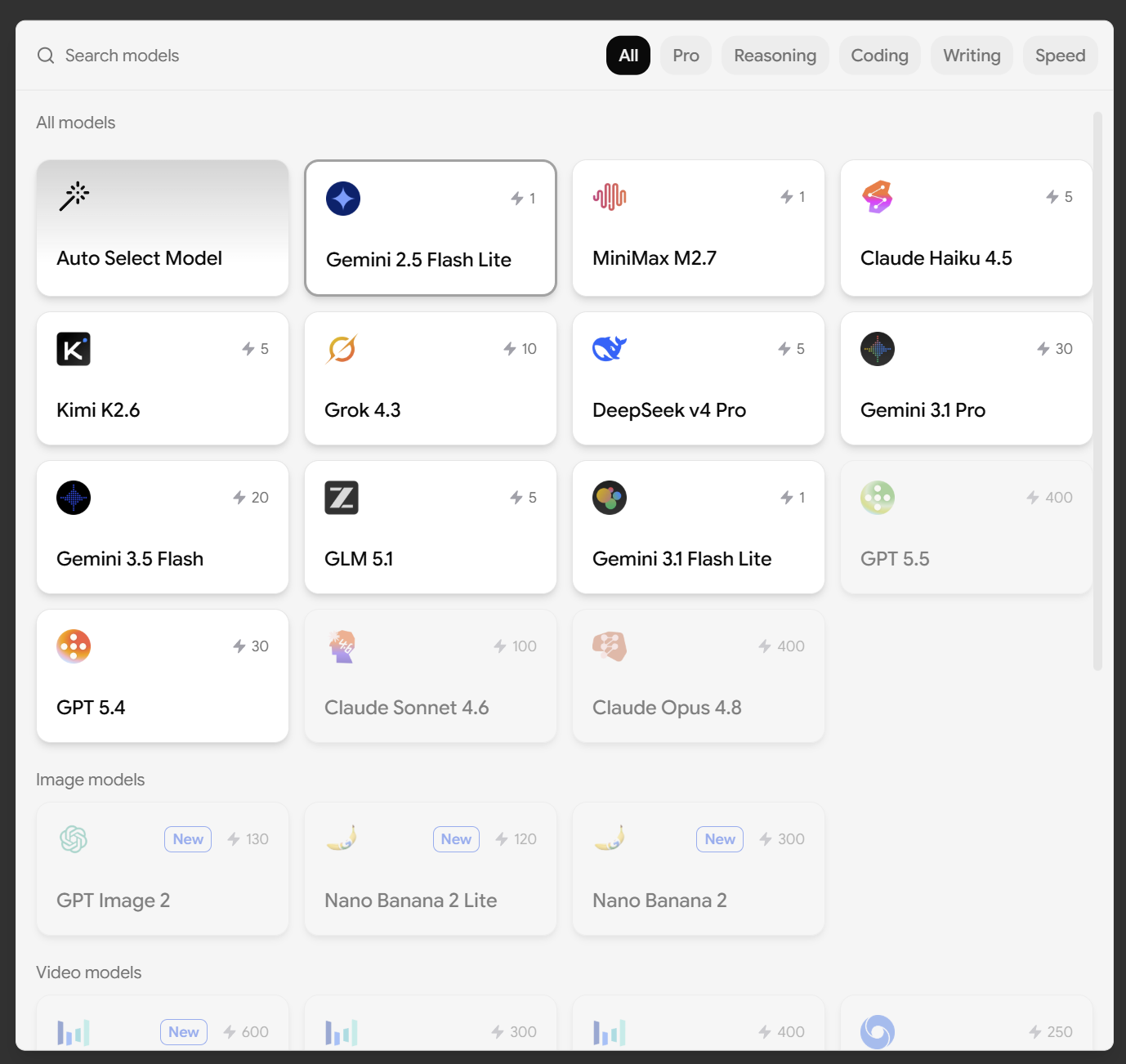Click the magic wand icon for Auto Select Model

point(74,196)
